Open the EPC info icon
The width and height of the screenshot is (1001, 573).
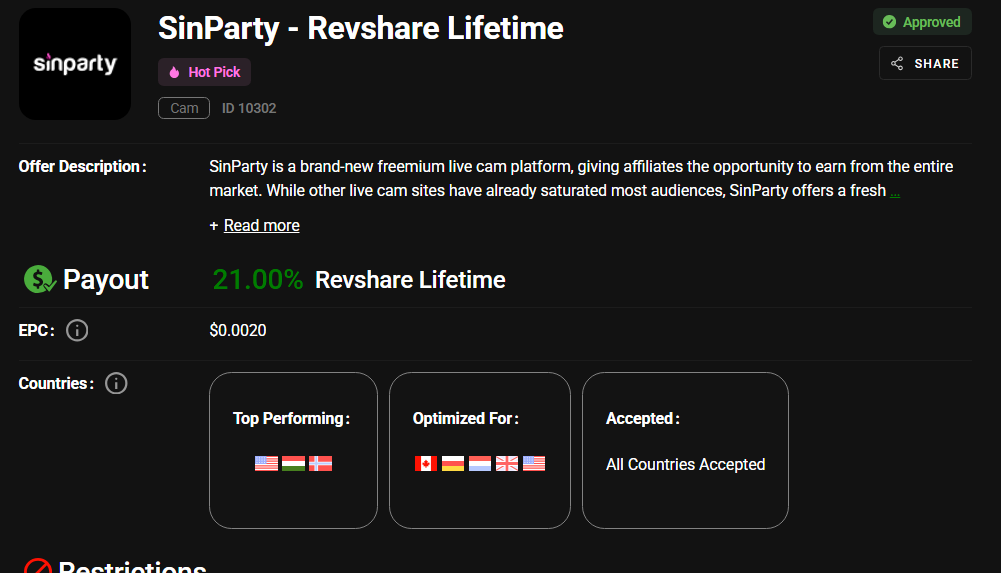[77, 331]
